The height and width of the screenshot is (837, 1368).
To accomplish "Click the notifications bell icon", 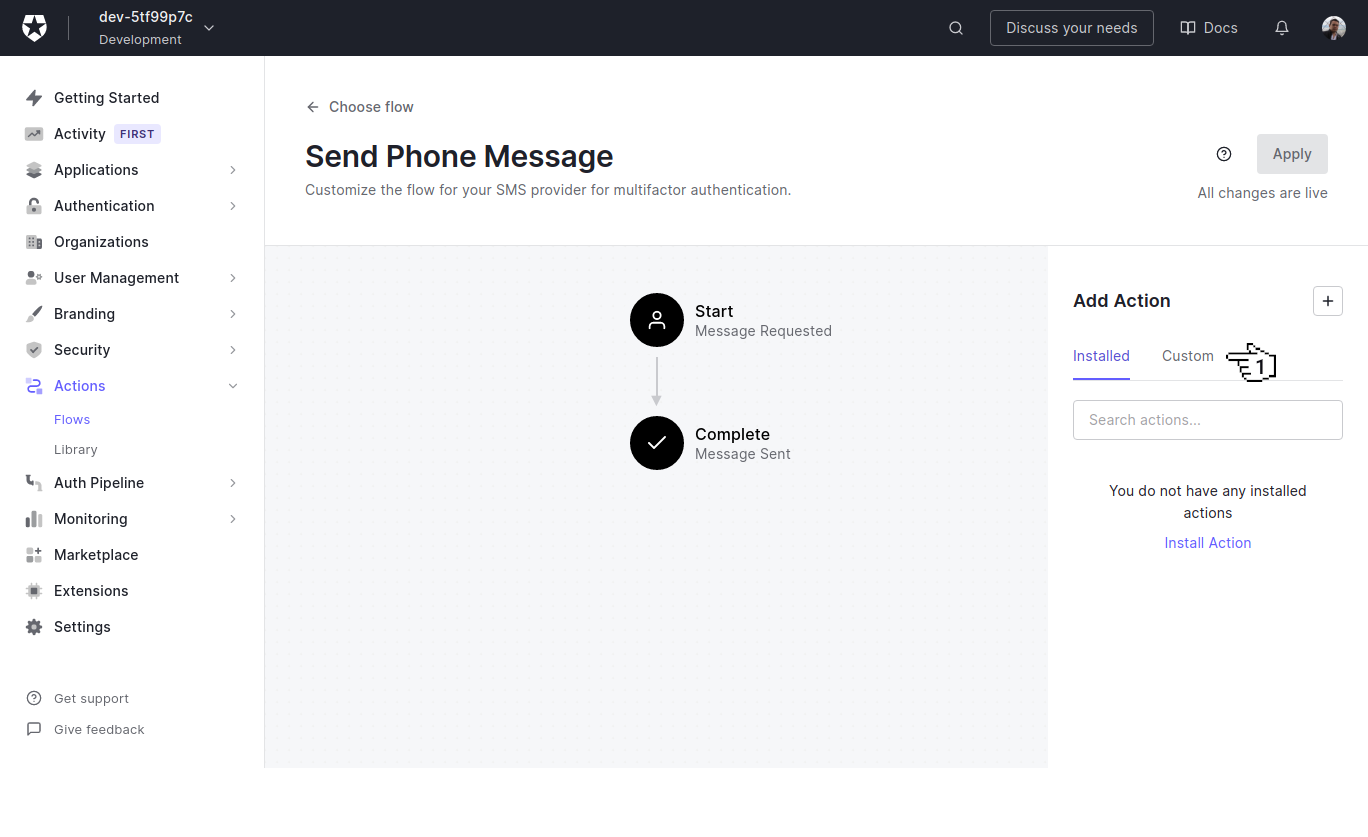I will pos(1281,28).
